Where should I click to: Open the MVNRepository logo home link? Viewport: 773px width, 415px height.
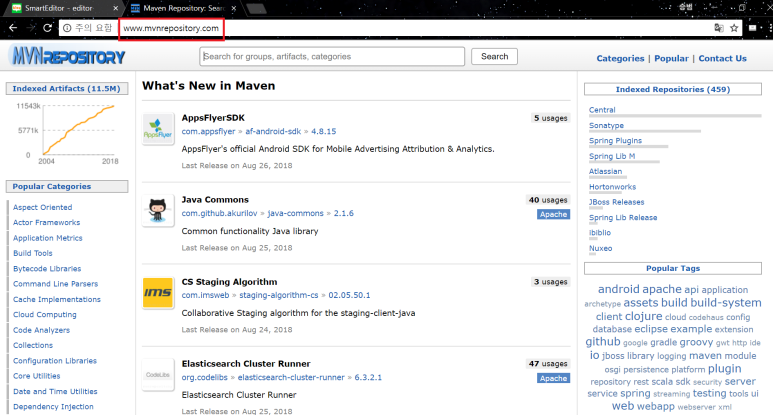pyautogui.click(x=69, y=57)
